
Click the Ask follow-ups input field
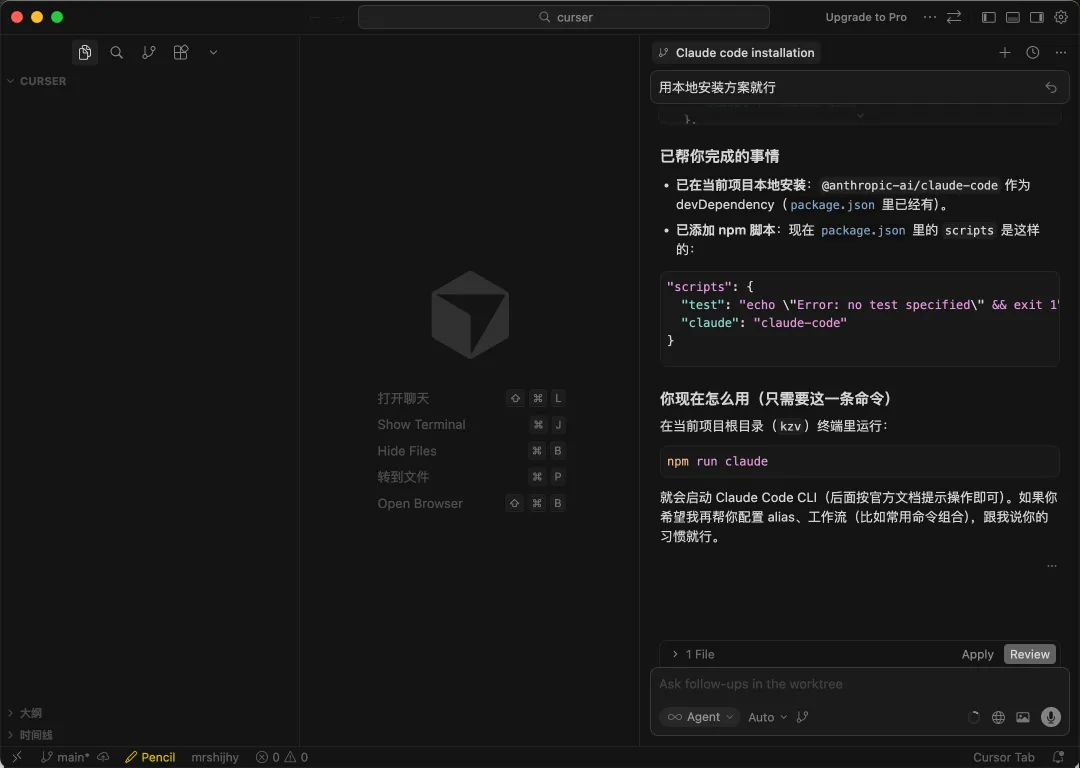859,684
